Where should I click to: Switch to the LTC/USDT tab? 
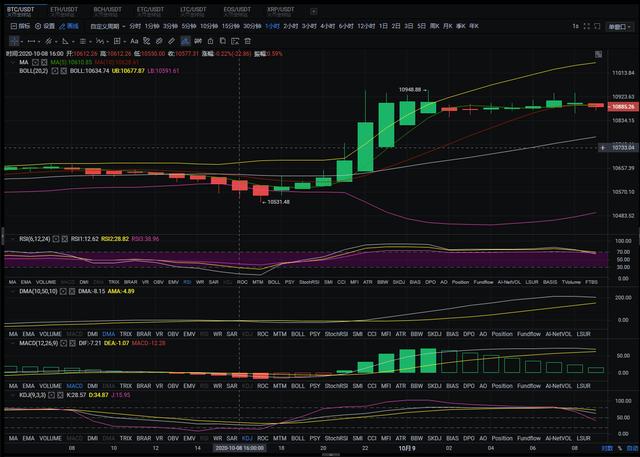coord(193,11)
